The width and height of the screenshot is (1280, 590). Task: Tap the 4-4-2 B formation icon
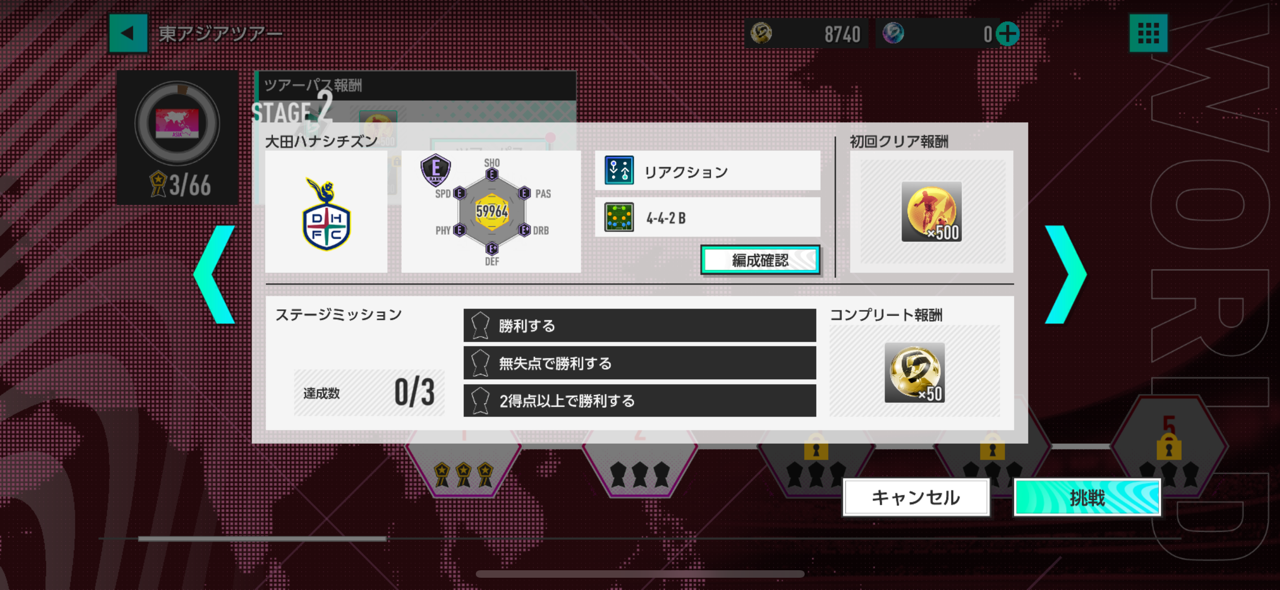[620, 217]
